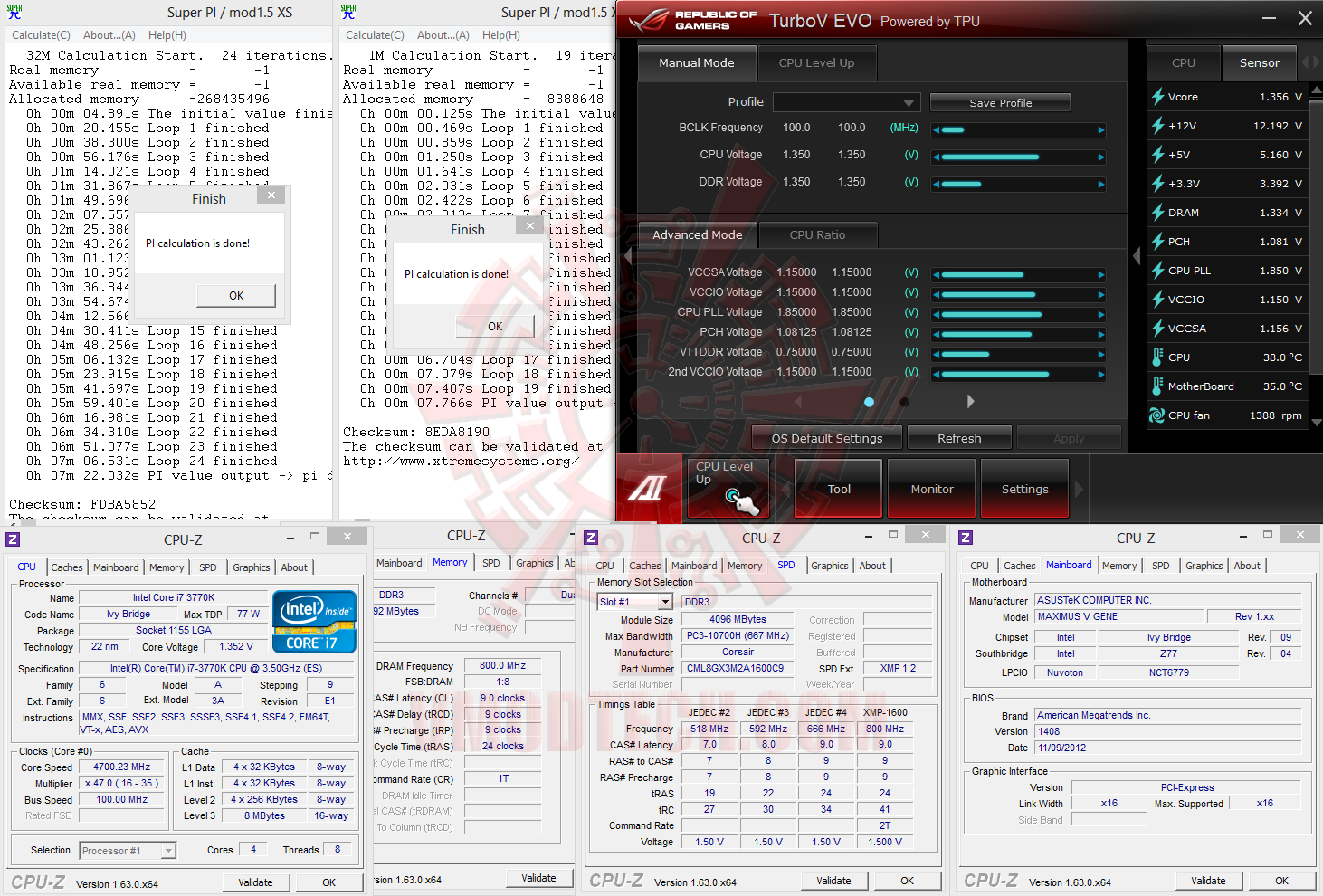The width and height of the screenshot is (1323, 896).
Task: Click the +5V lightning sensor icon
Action: (x=1157, y=155)
